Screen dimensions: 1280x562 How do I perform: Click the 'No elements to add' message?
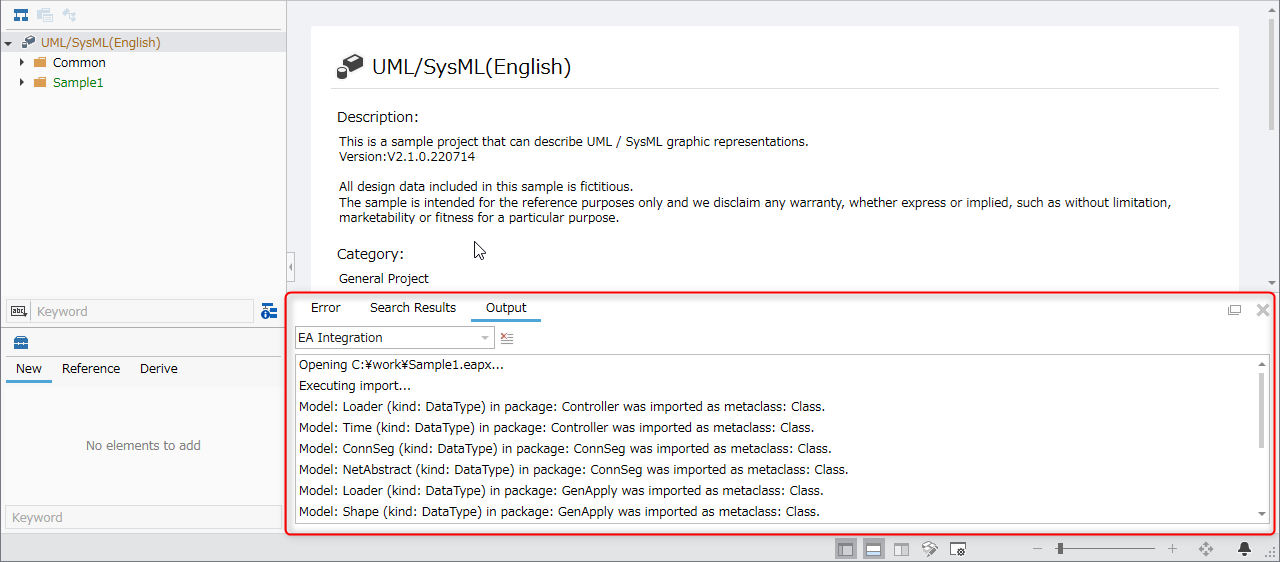pos(143,446)
